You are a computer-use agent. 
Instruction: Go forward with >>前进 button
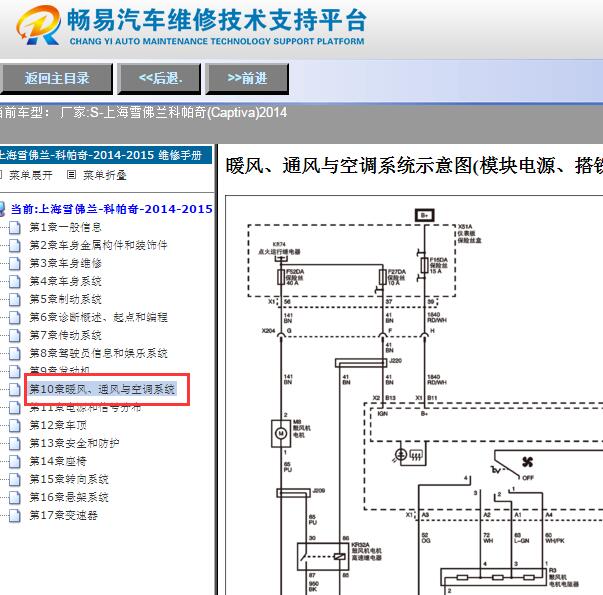[247, 78]
